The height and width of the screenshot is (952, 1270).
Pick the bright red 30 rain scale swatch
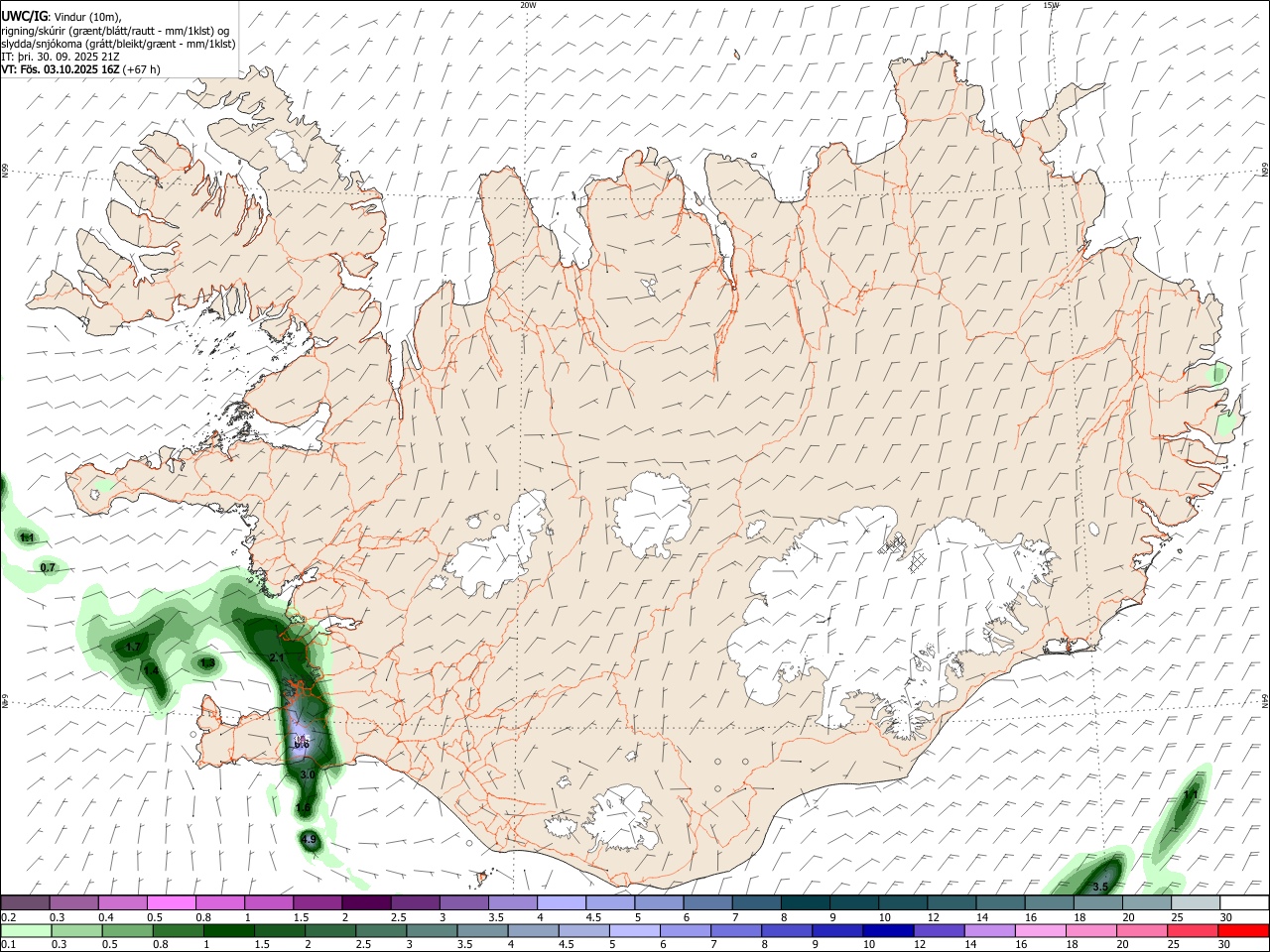point(1243,930)
